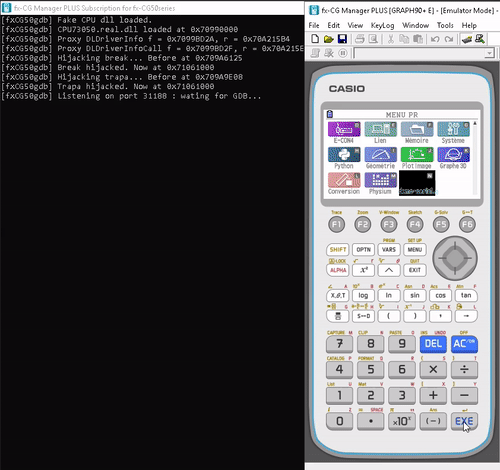Open the Edit menu
This screenshot has height=470, width=500.
333,25
